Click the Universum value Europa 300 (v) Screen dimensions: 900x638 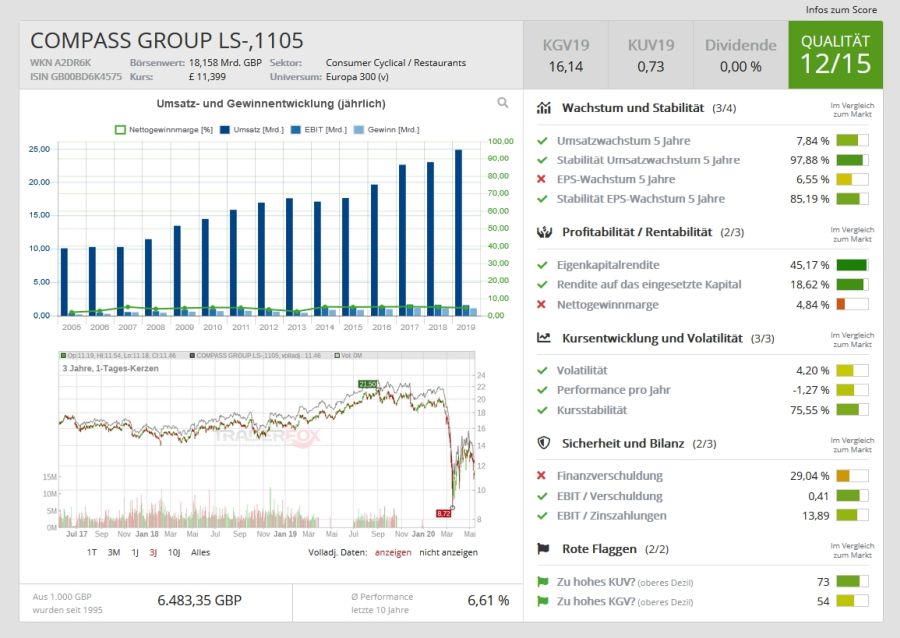[x=357, y=77]
